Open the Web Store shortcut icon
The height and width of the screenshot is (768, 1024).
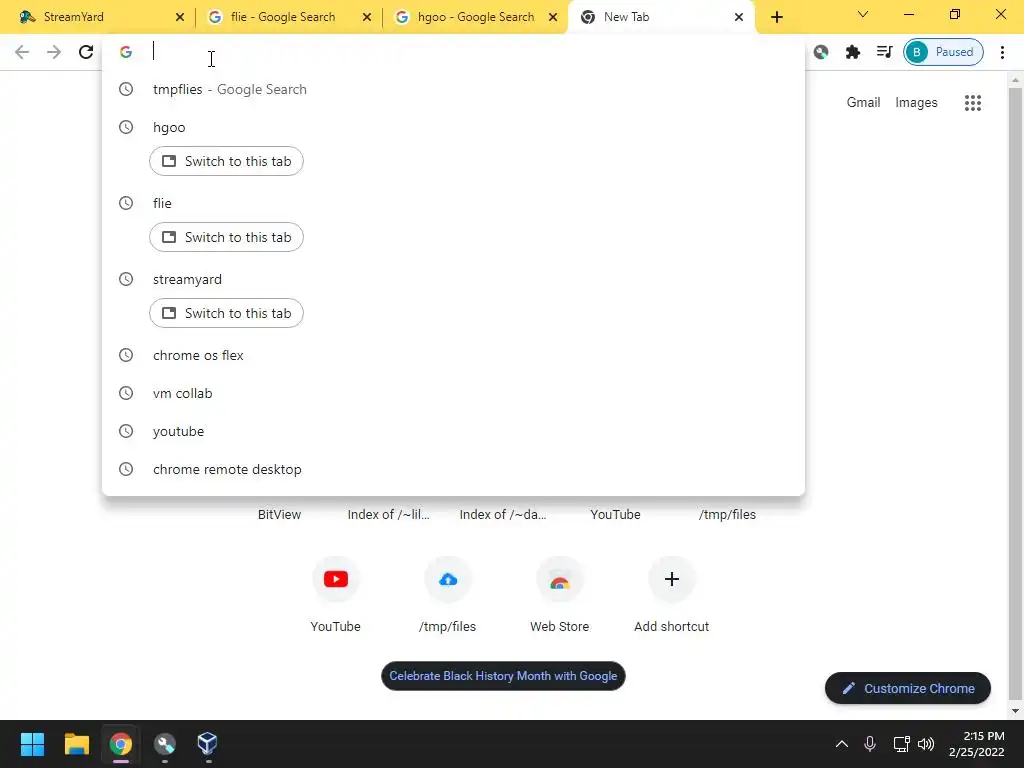[x=560, y=579]
